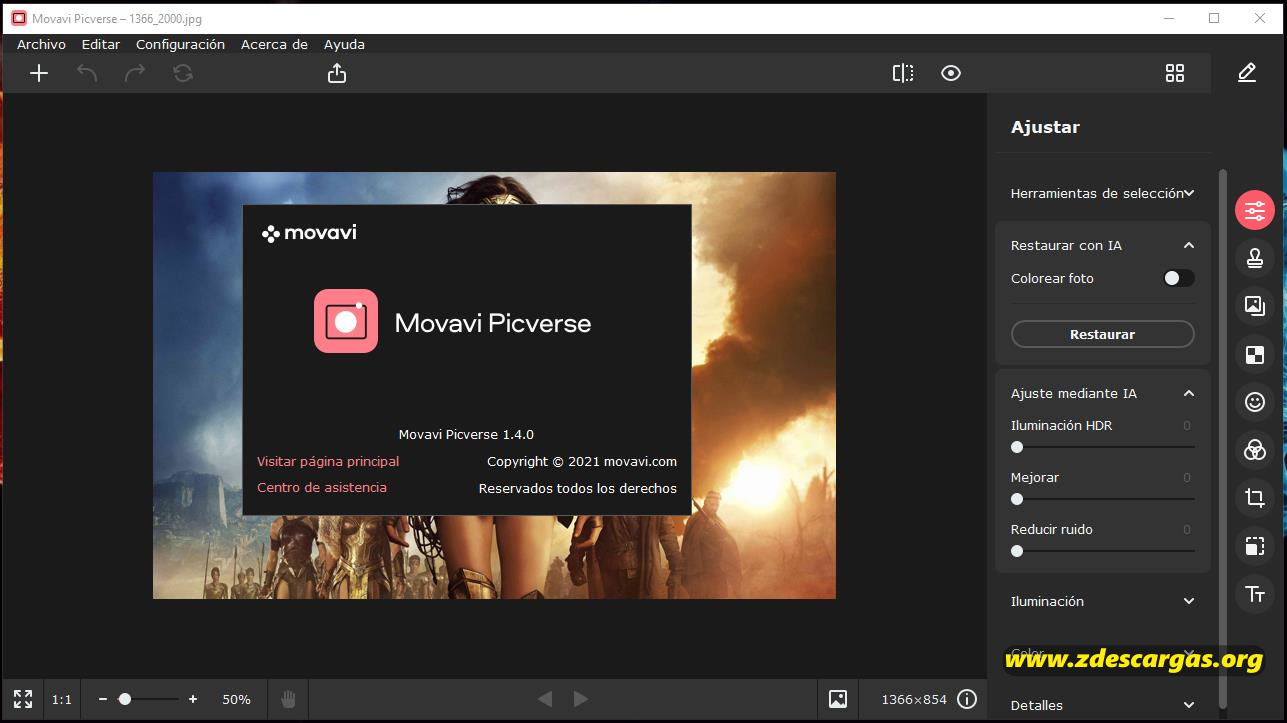Select the stamp retouch tool in the sidebar

tap(1255, 258)
